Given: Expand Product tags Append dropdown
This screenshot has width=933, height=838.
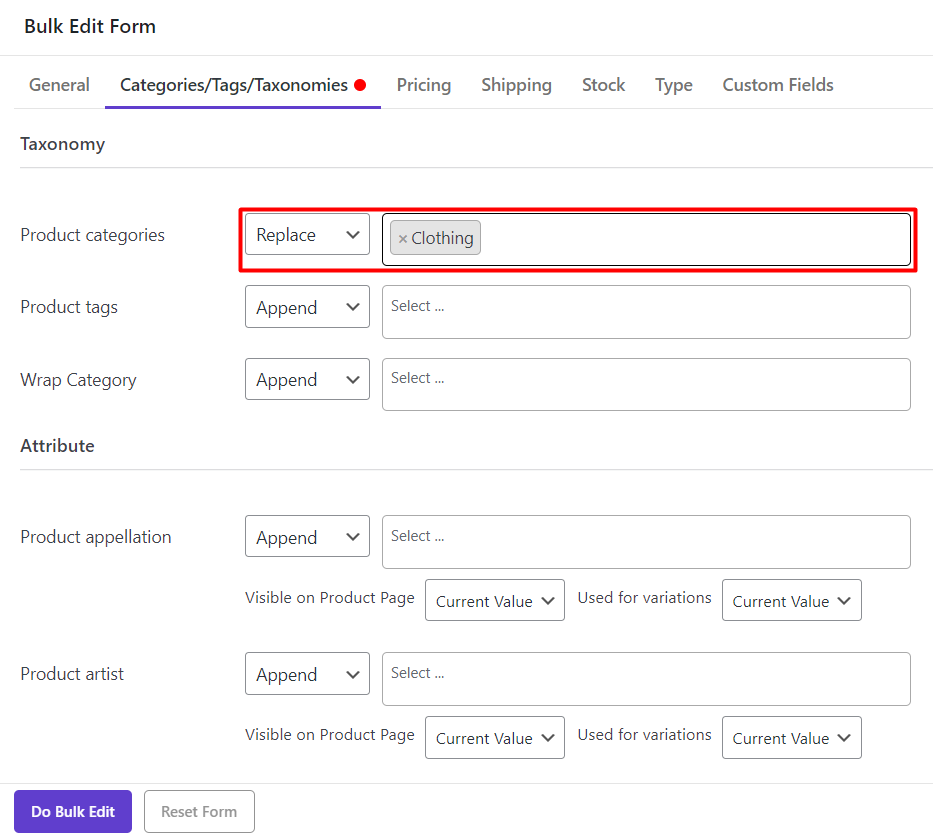Looking at the screenshot, I should 307,308.
